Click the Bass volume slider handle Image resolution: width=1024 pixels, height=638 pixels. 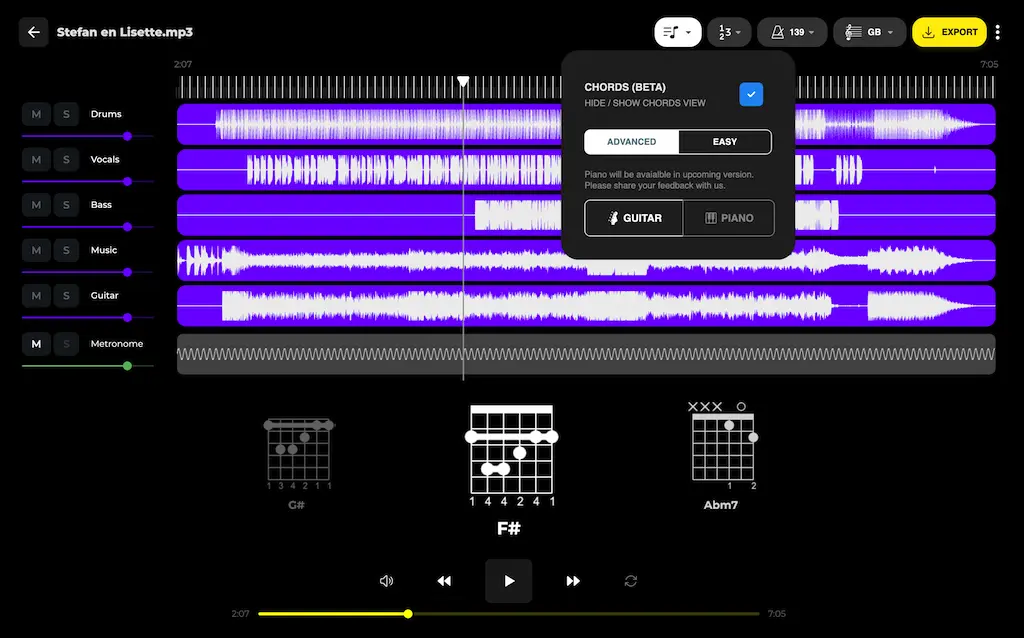click(127, 227)
